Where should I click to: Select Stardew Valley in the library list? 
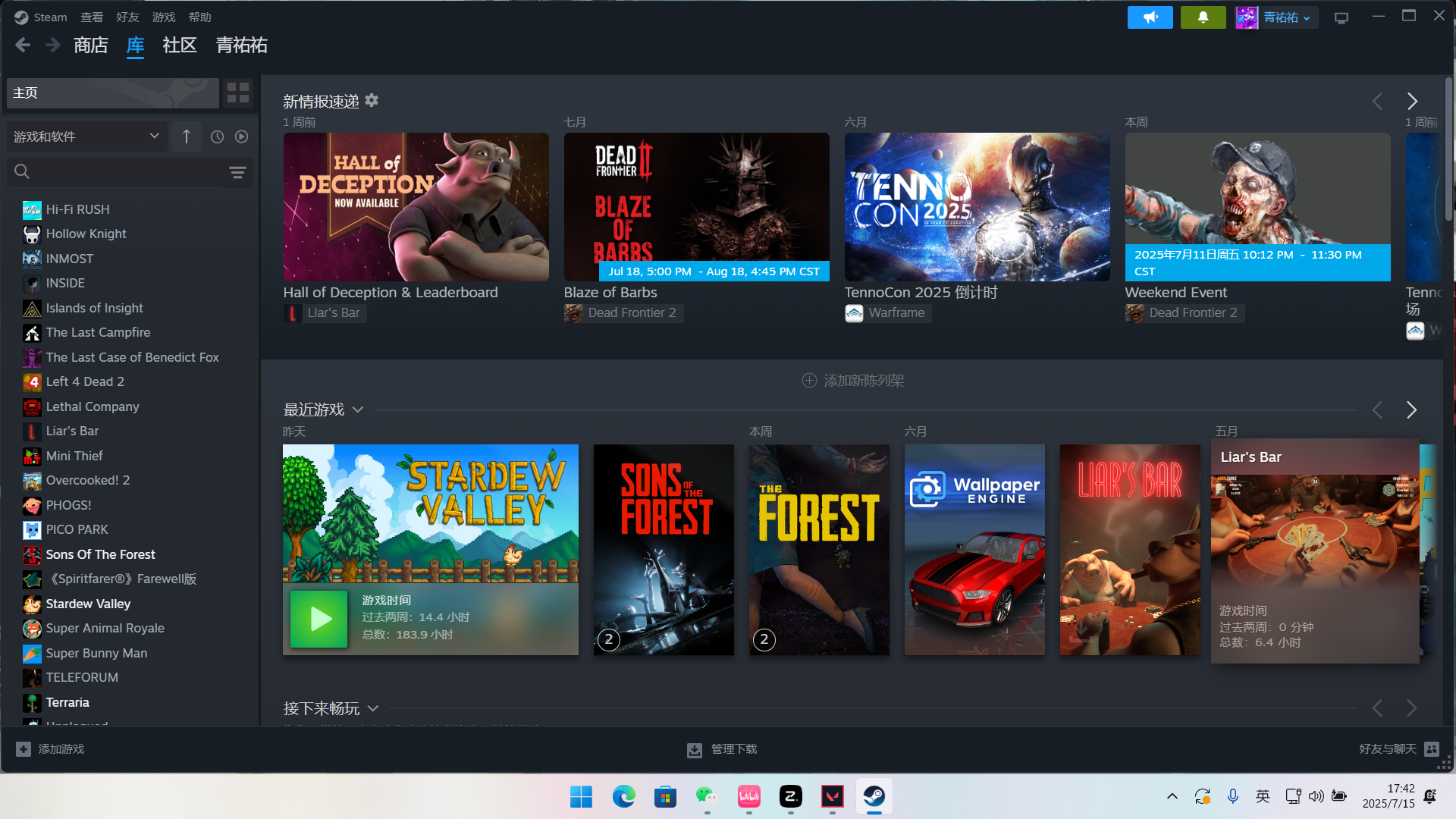(88, 604)
